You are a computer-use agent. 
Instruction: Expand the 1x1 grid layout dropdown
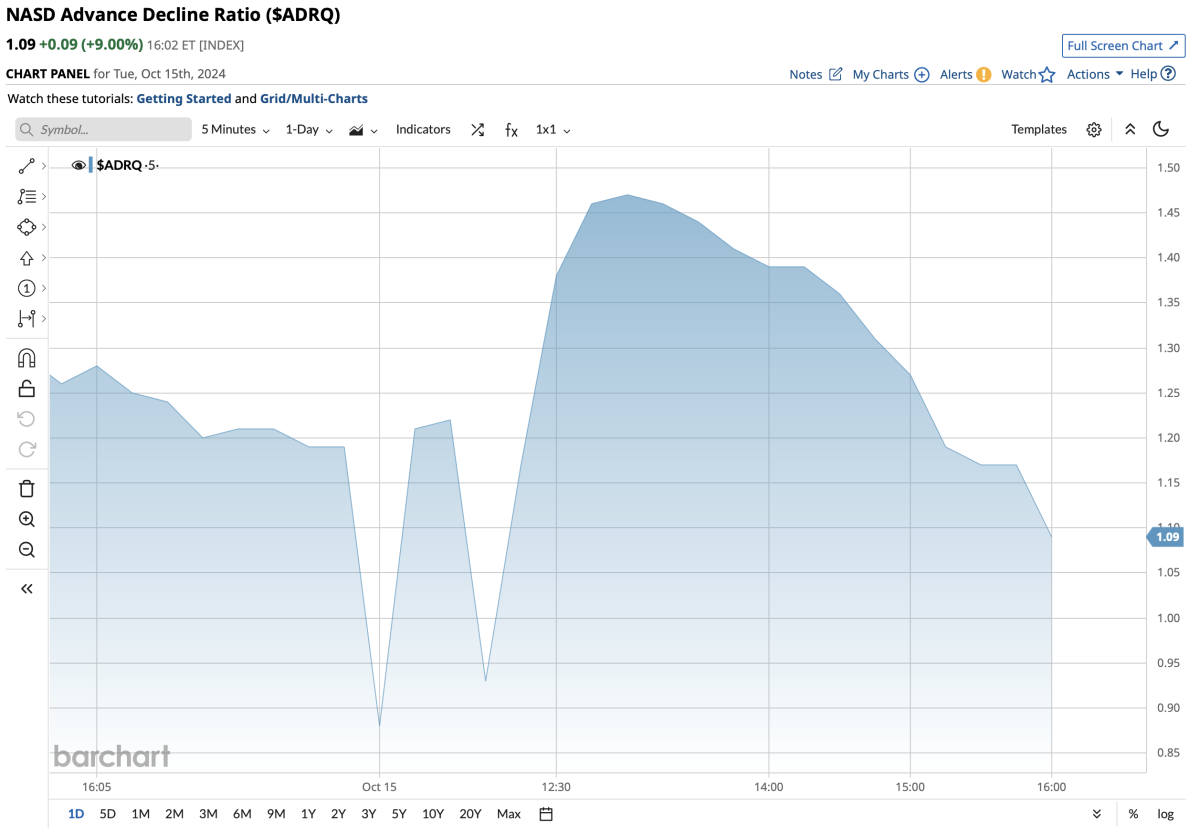tap(553, 130)
